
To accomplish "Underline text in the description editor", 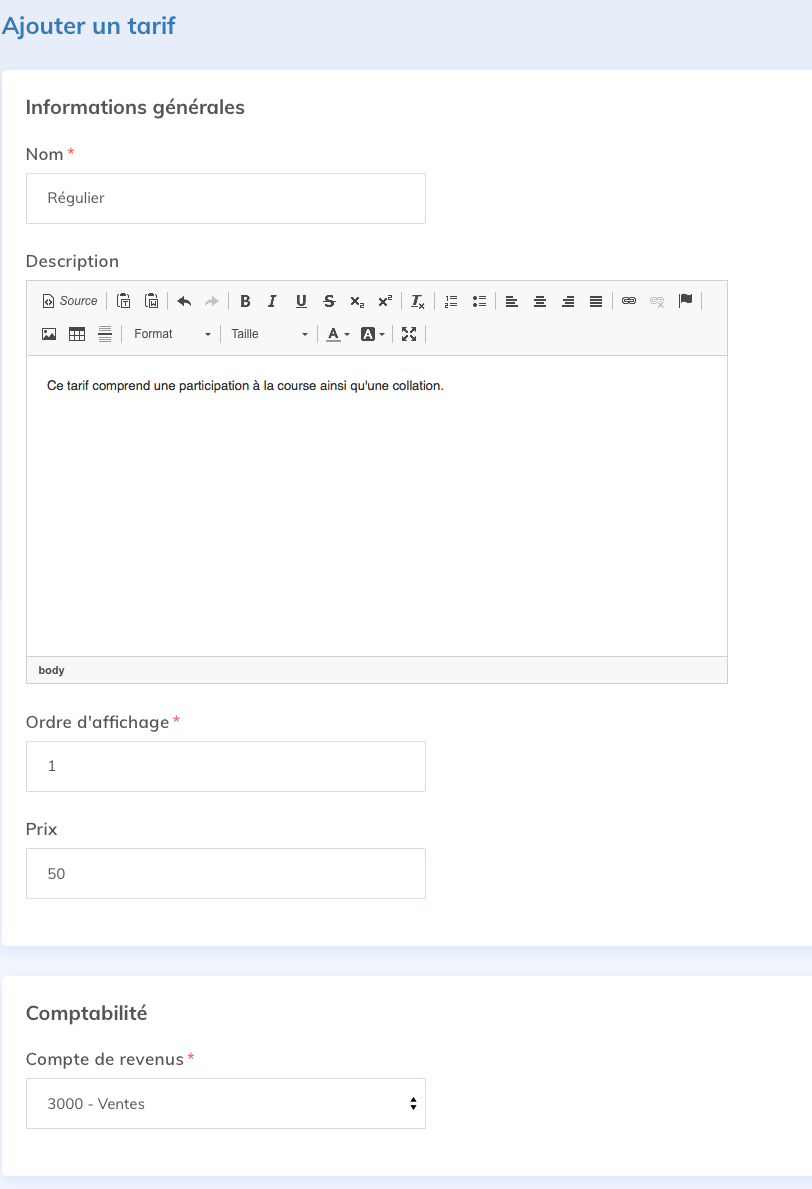I will [301, 300].
